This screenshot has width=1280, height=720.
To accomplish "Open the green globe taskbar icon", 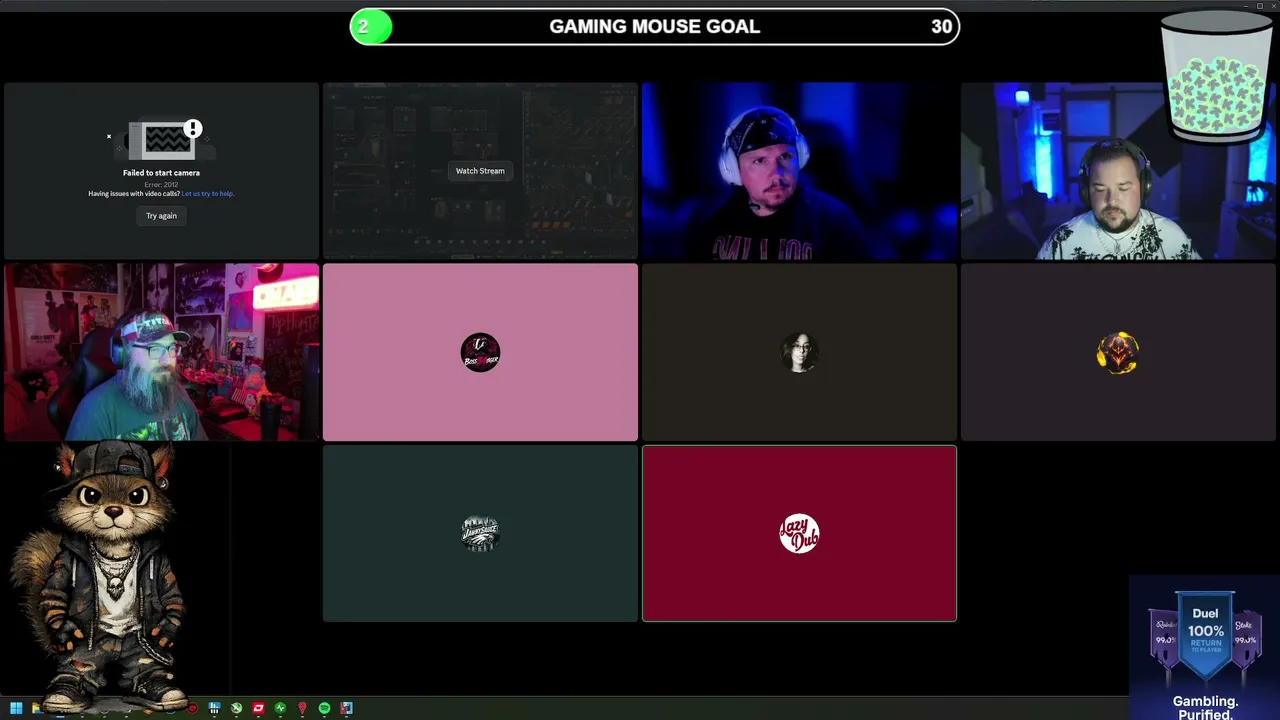I will click(x=236, y=708).
